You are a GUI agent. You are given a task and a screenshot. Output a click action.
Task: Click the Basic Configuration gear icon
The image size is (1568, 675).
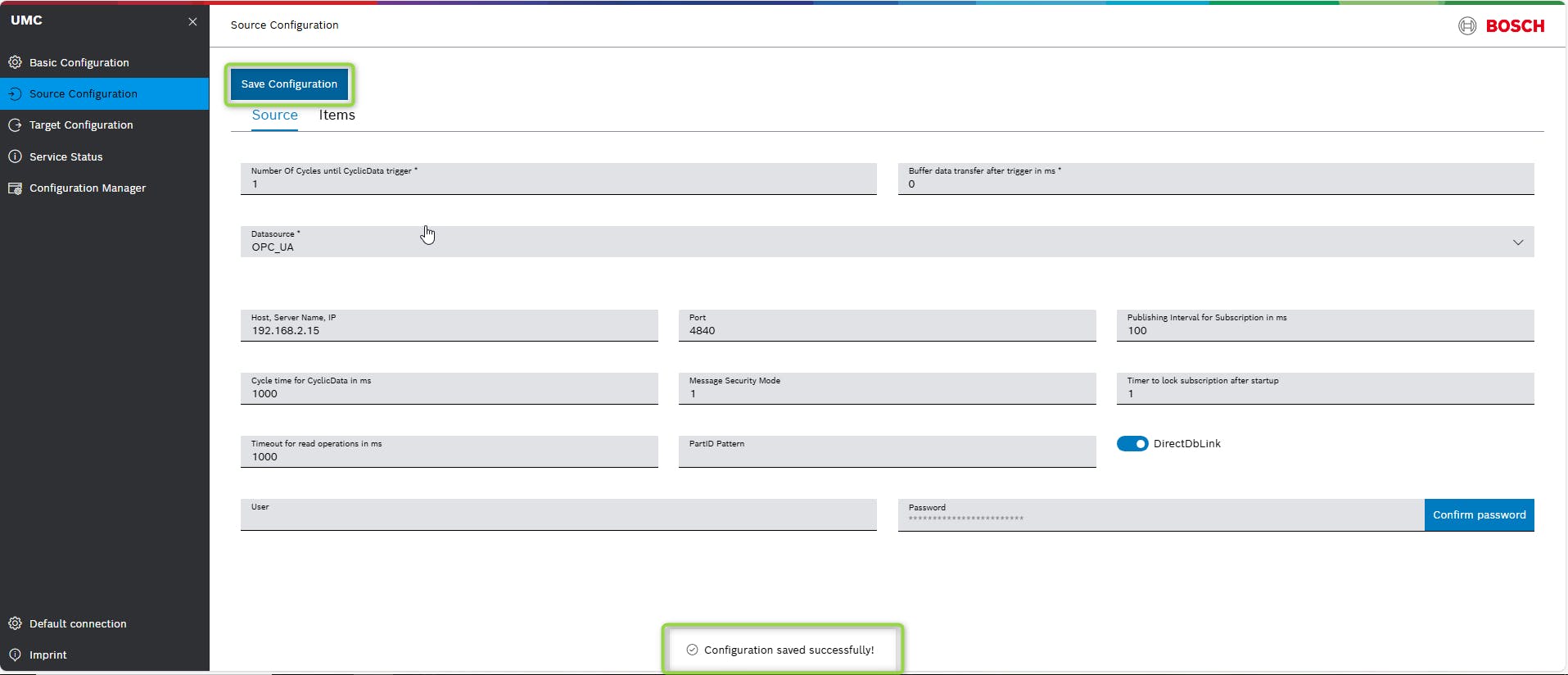[x=15, y=62]
